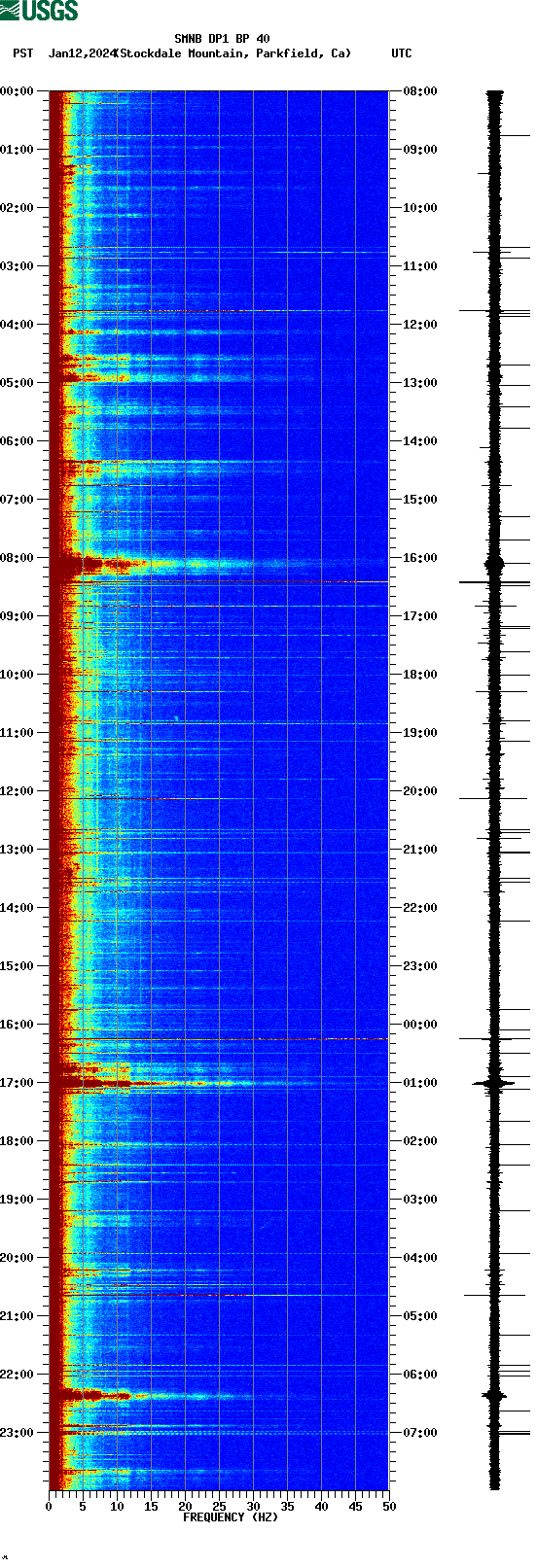Image resolution: width=537 pixels, height=1568 pixels.
Task: Click the 40 Hz frequency axis label
Action: [x=321, y=1507]
